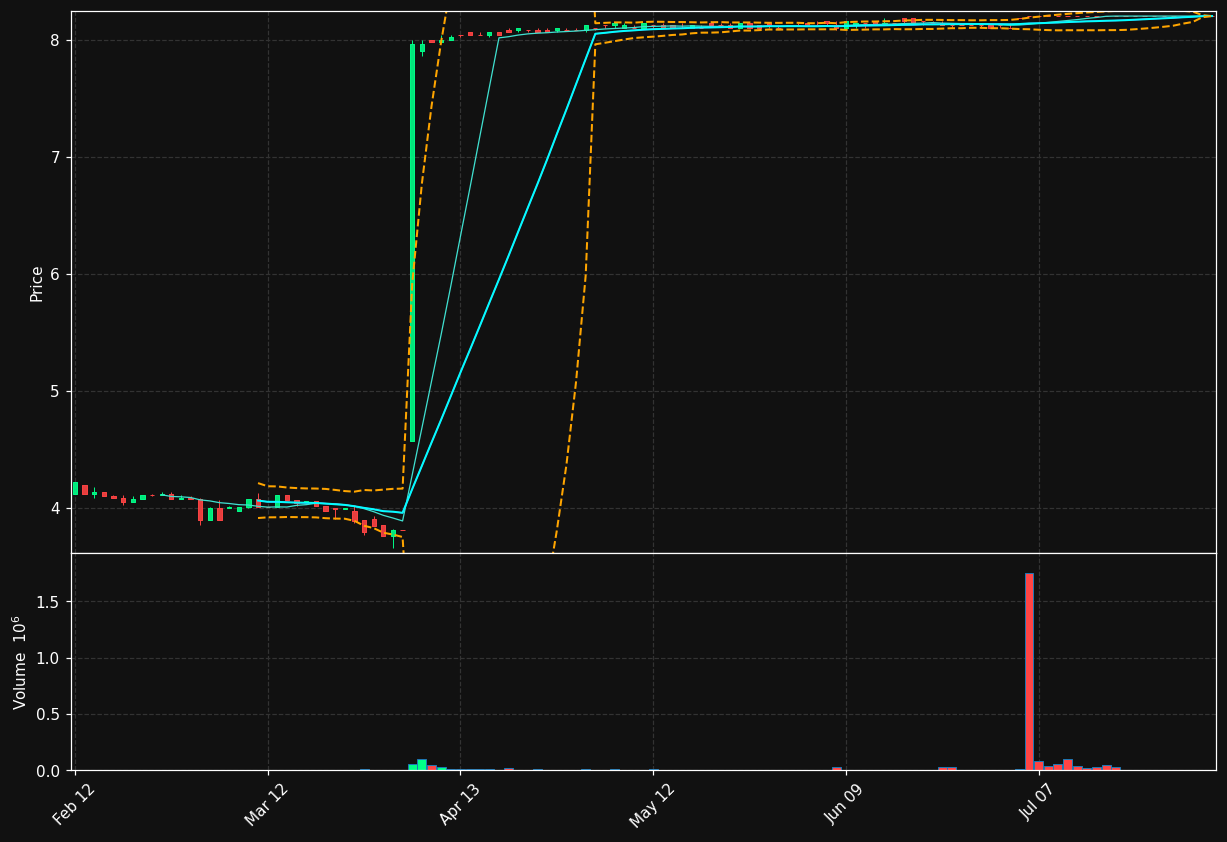Click volume axis label 1.5
Image resolution: width=1227 pixels, height=842 pixels.
[x=49, y=602]
